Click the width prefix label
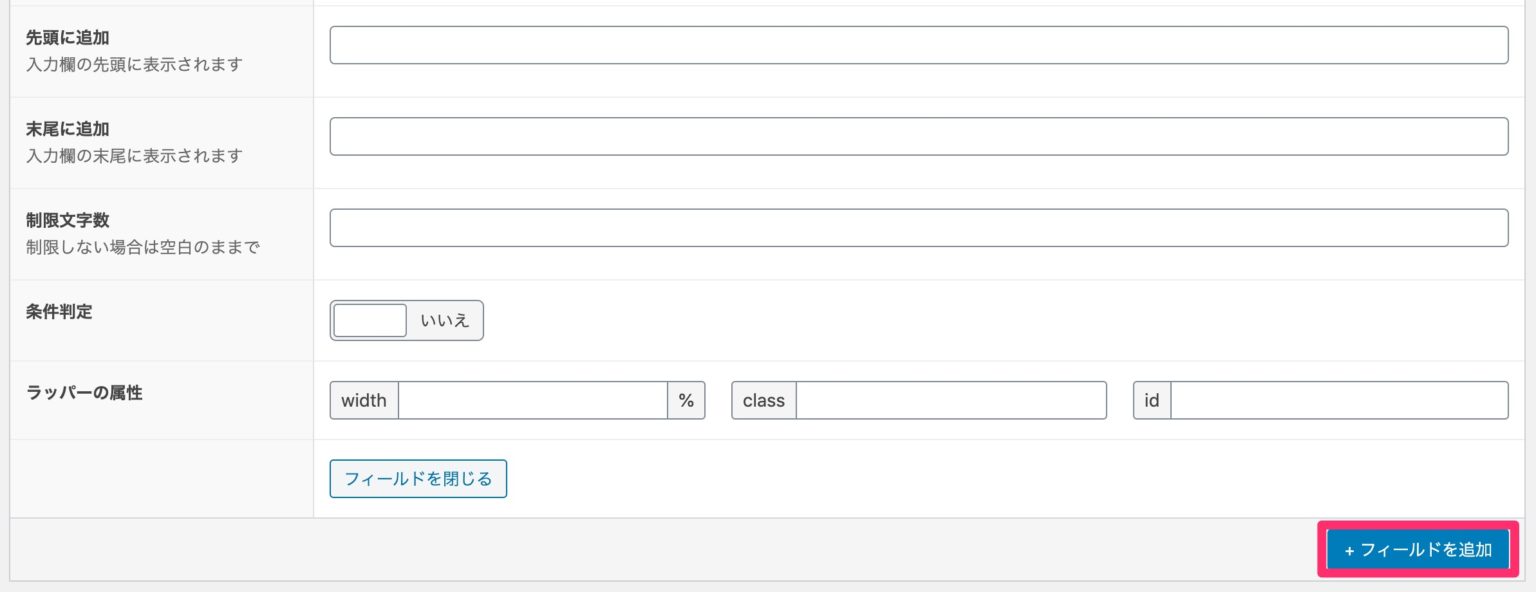This screenshot has height=592, width=1536. click(364, 400)
